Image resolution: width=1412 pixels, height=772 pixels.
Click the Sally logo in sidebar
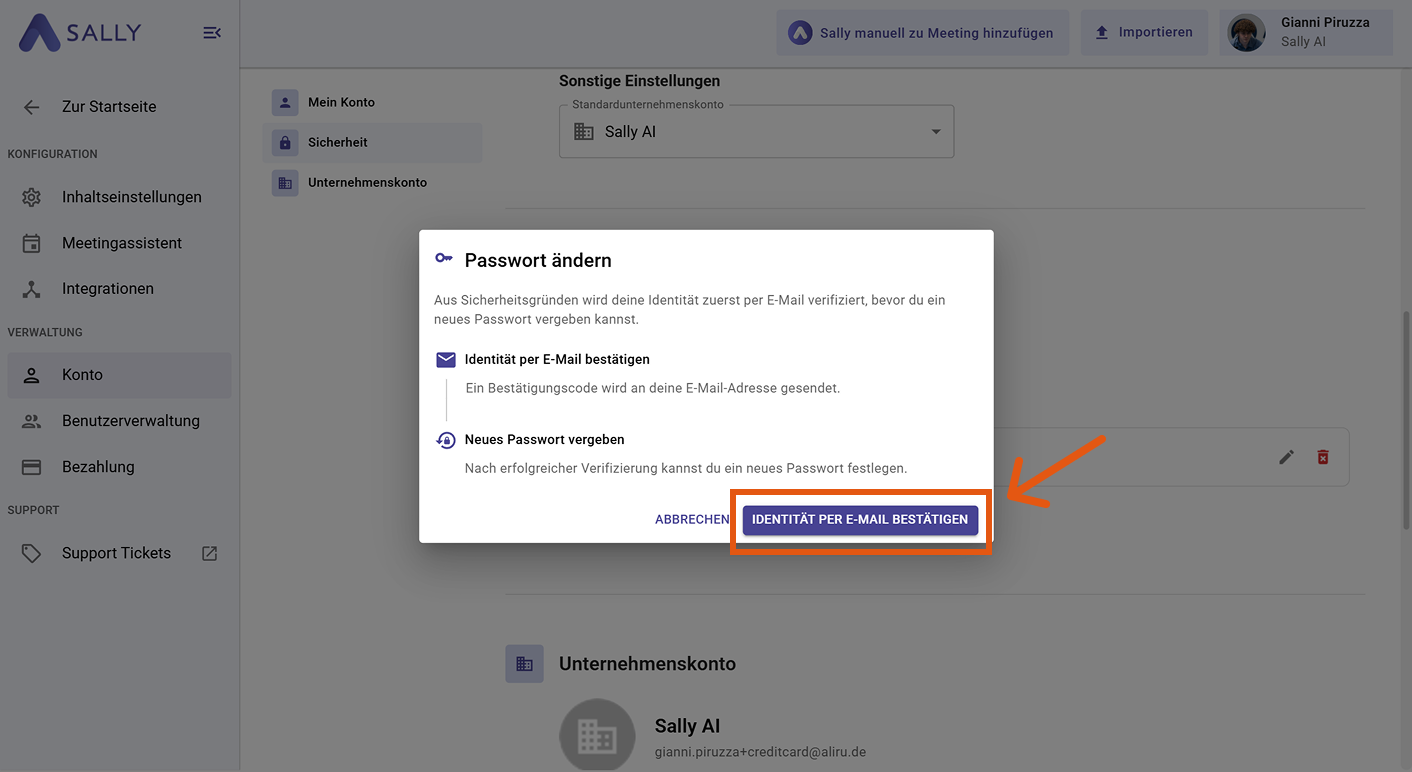(x=80, y=33)
